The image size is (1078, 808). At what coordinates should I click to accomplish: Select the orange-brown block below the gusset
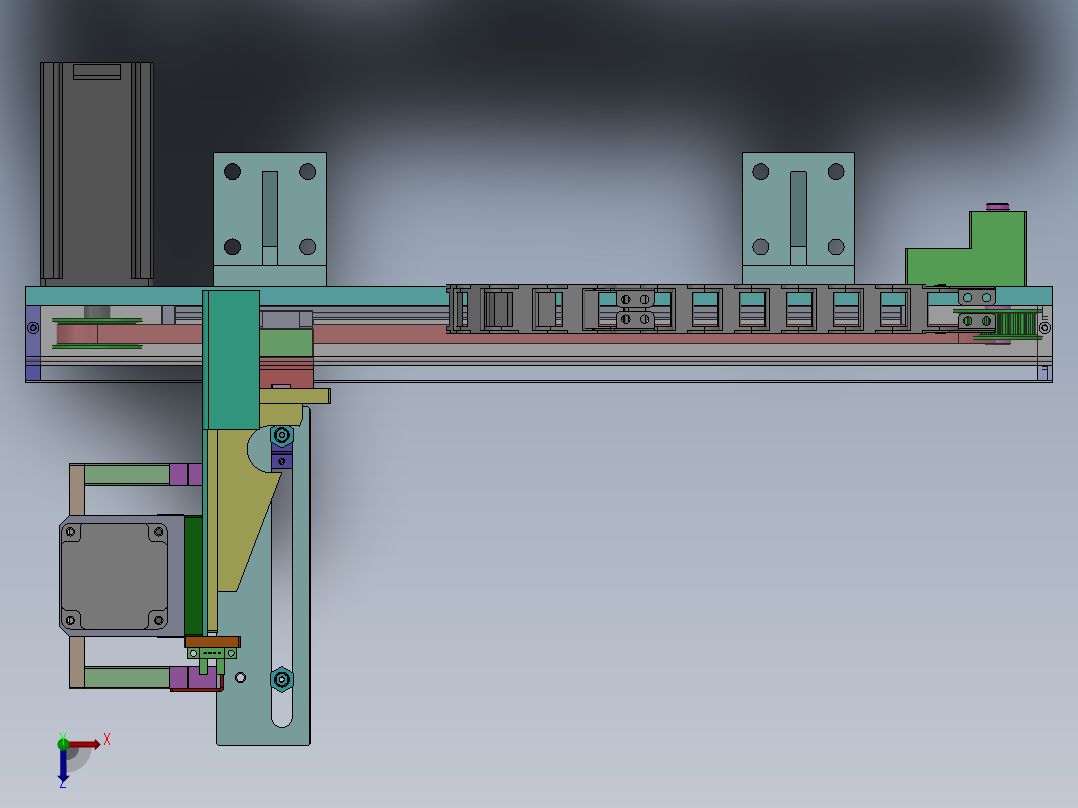click(x=212, y=642)
